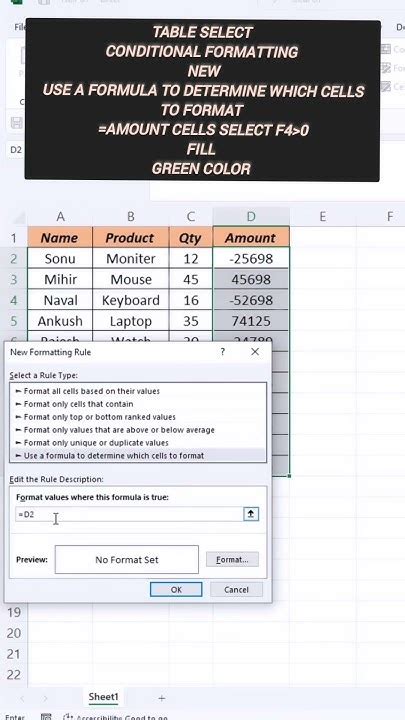Switch to the Sheet1 tab

tap(103, 697)
